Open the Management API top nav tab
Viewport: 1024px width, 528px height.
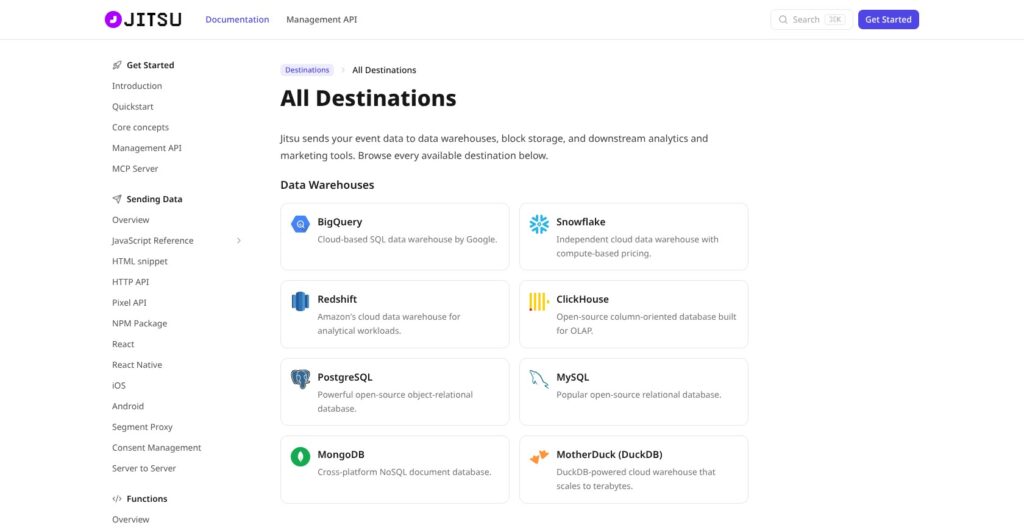pyautogui.click(x=321, y=20)
